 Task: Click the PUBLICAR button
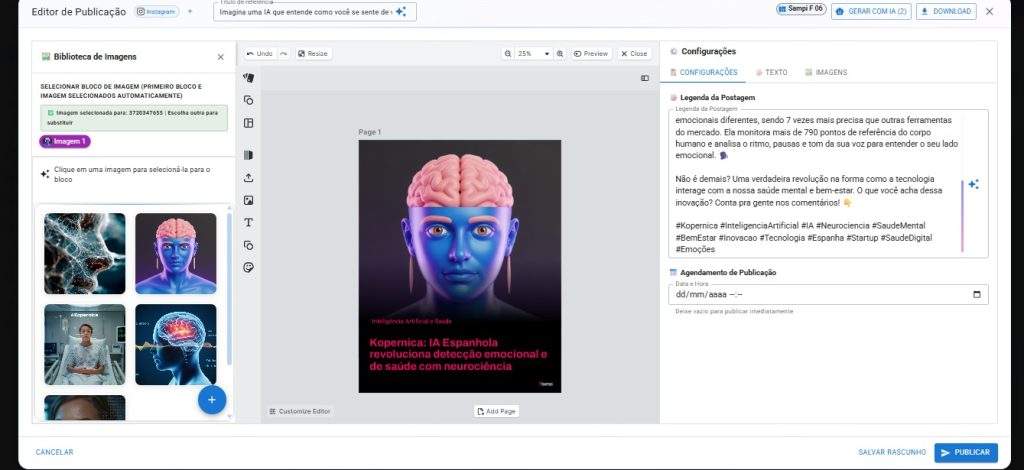click(x=965, y=452)
